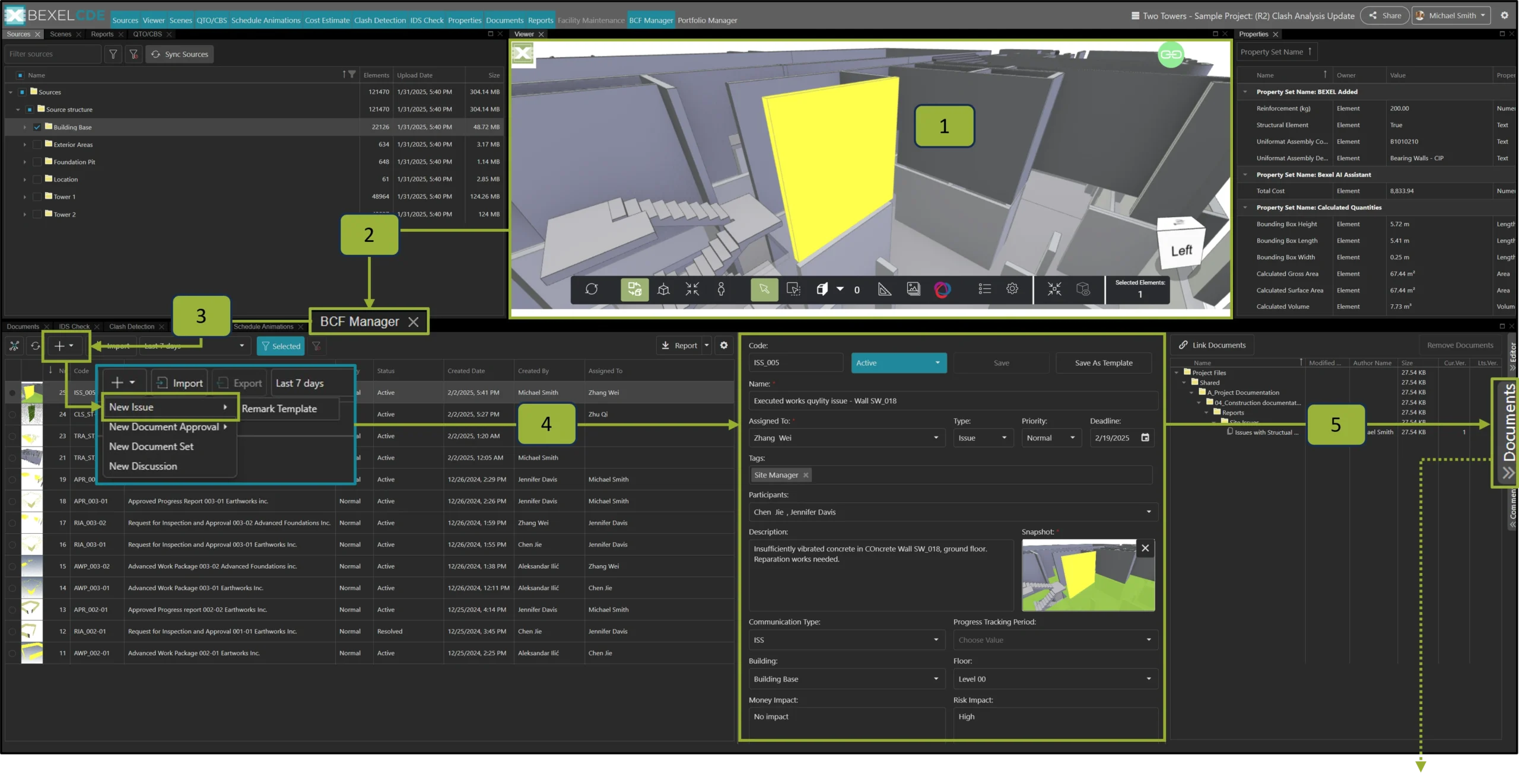Click the cube-with-eye isolate visibility icon

pyautogui.click(x=1083, y=289)
